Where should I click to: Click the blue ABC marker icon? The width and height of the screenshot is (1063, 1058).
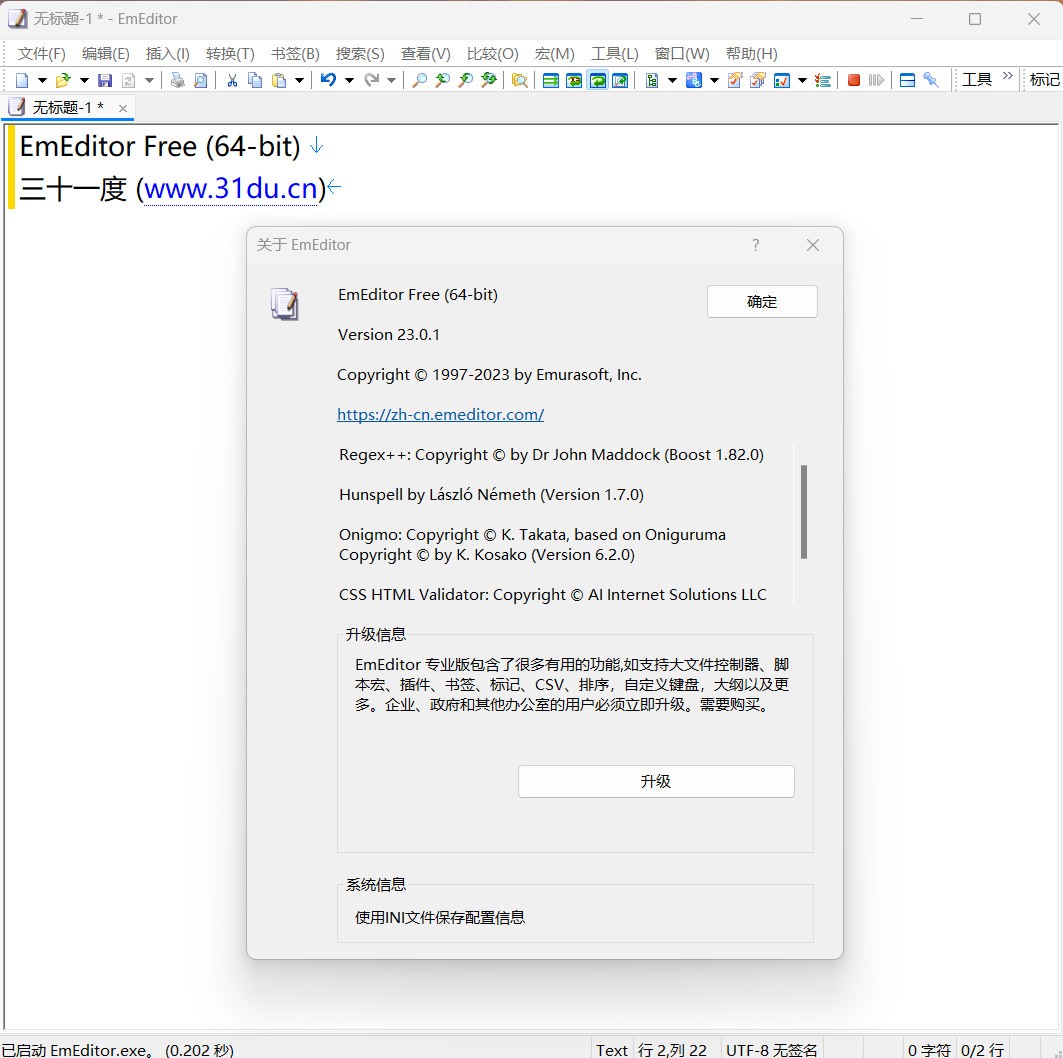point(694,81)
